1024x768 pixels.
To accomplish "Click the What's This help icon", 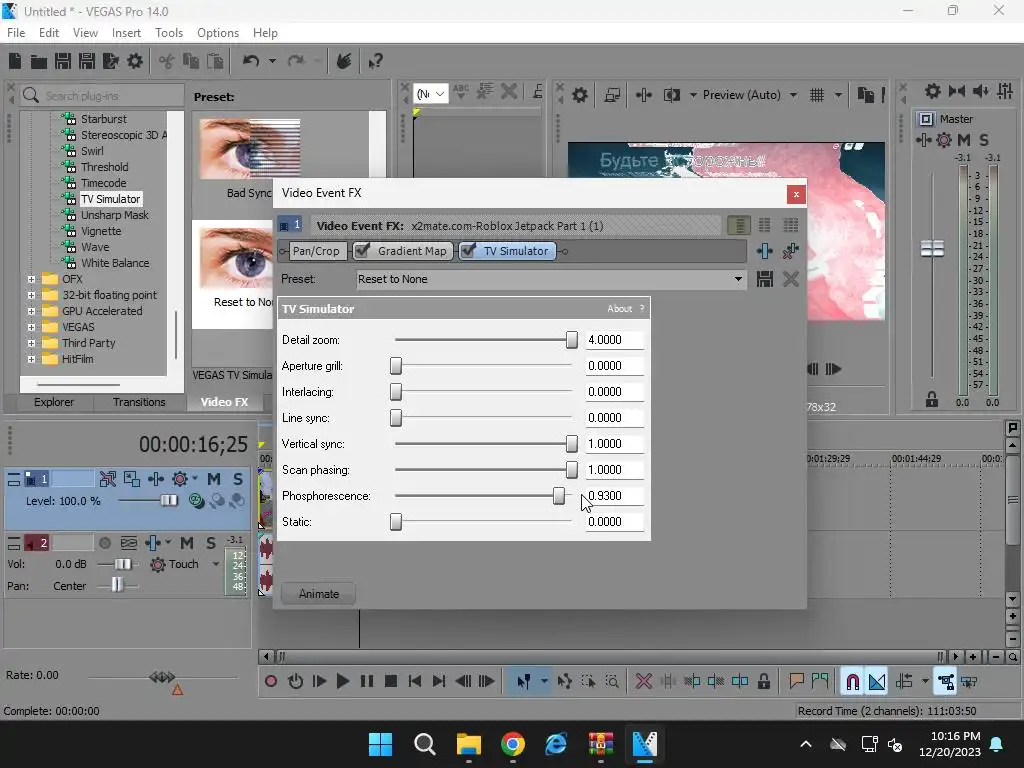I will point(375,61).
